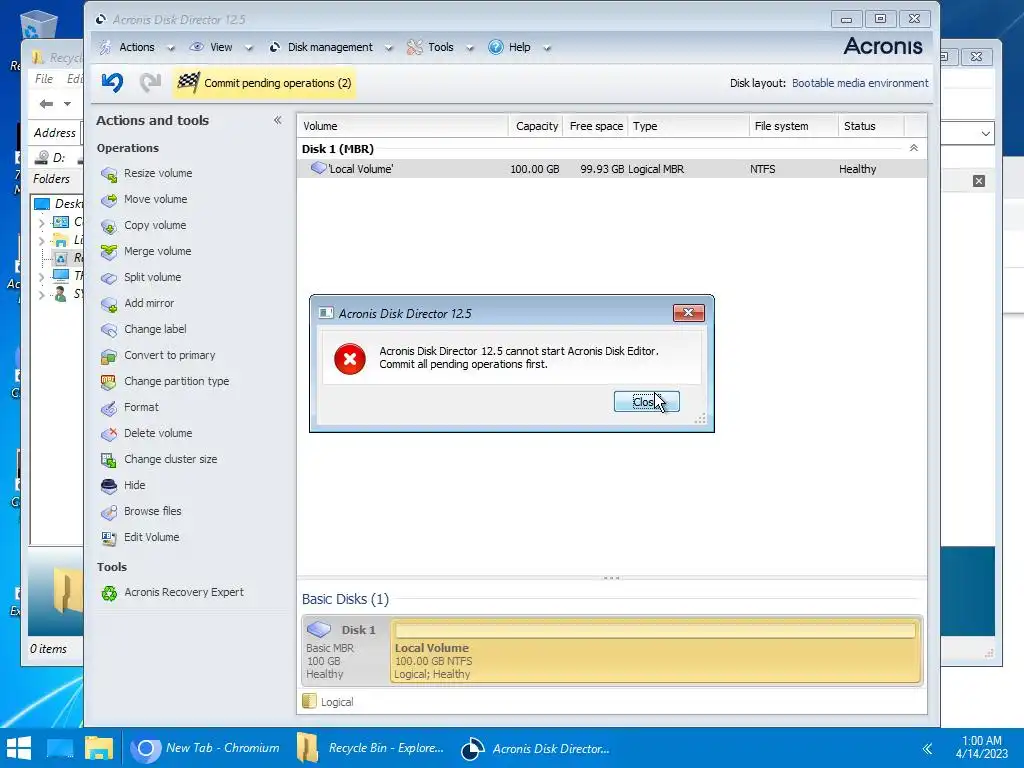Click the Format icon
The image size is (1024, 768).
(x=108, y=408)
